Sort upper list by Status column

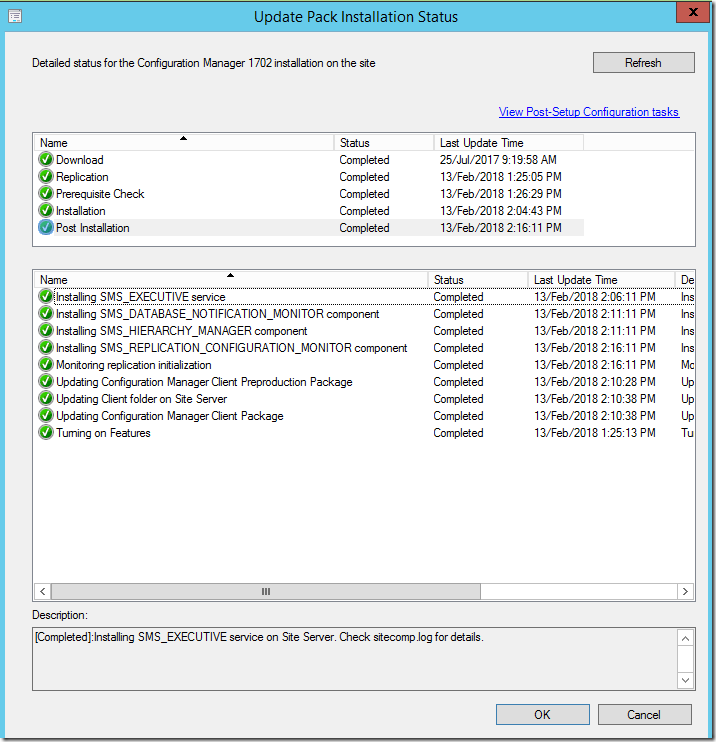coord(384,142)
